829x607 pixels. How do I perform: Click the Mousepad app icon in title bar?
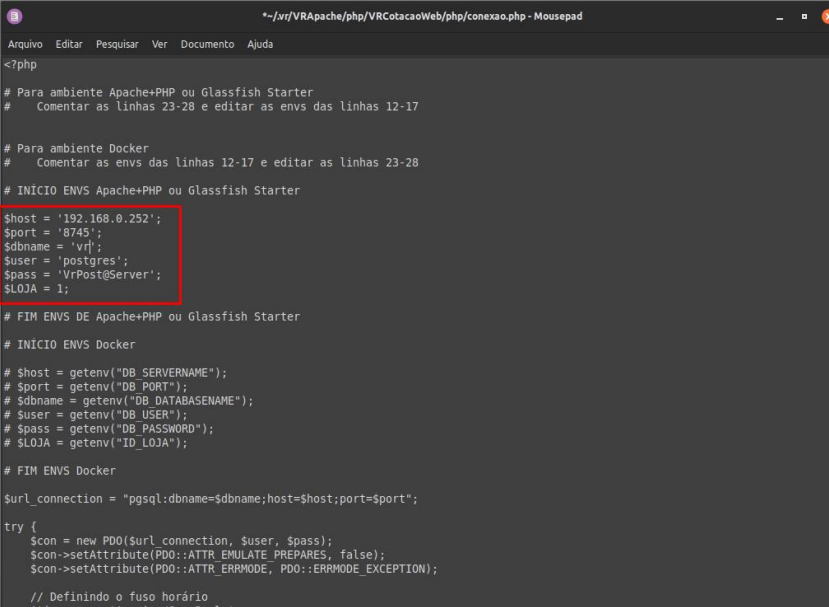click(x=14, y=16)
